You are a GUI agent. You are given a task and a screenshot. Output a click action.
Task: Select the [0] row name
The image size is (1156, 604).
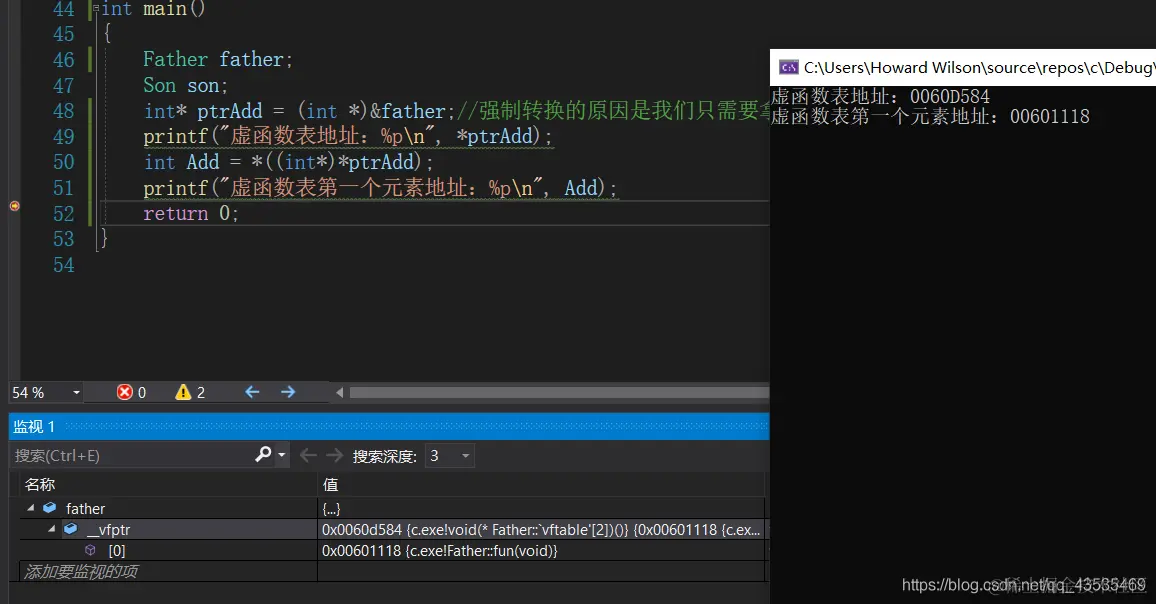click(116, 551)
